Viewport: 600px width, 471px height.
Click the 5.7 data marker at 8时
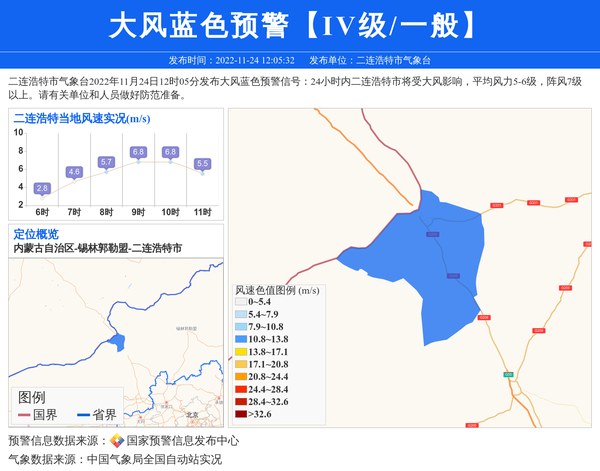click(x=106, y=162)
